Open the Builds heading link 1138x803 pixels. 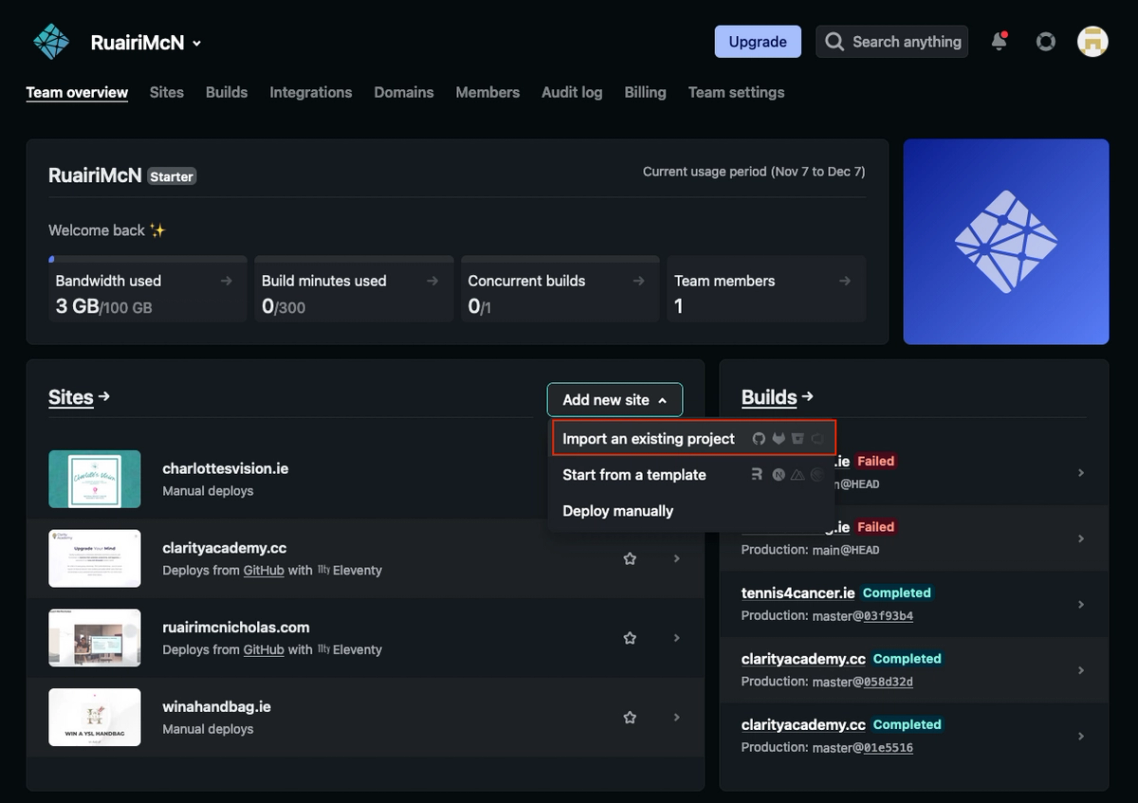tap(769, 397)
